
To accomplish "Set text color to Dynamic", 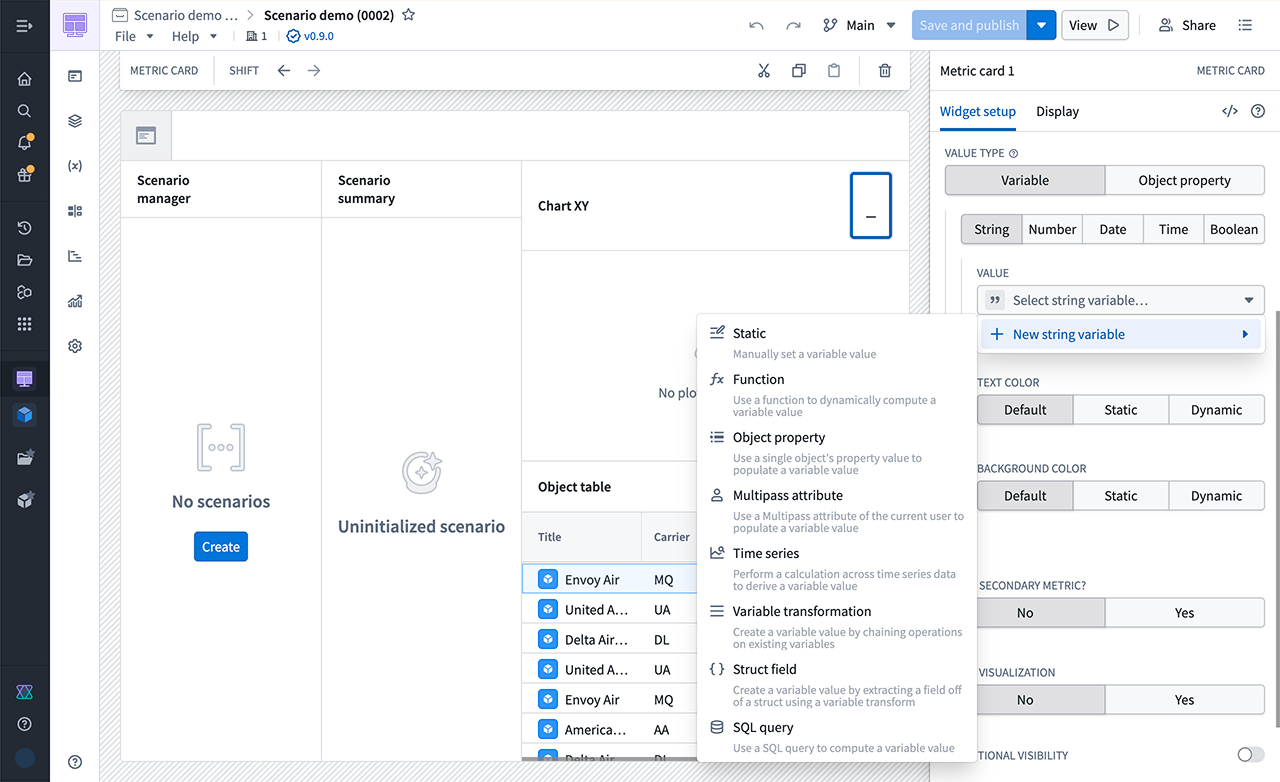I will pyautogui.click(x=1217, y=410).
